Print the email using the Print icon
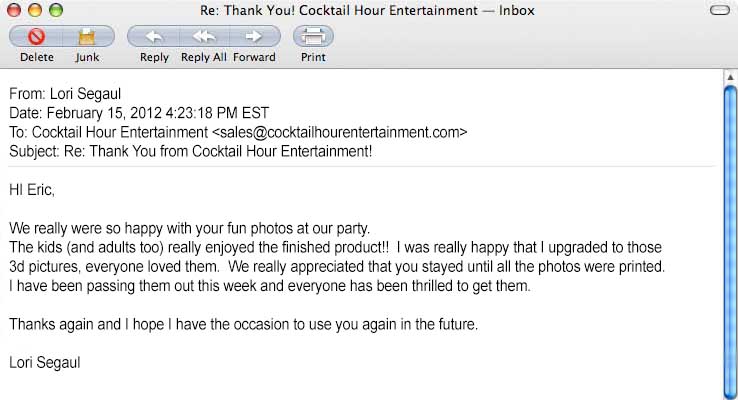The image size is (738, 400). point(313,37)
